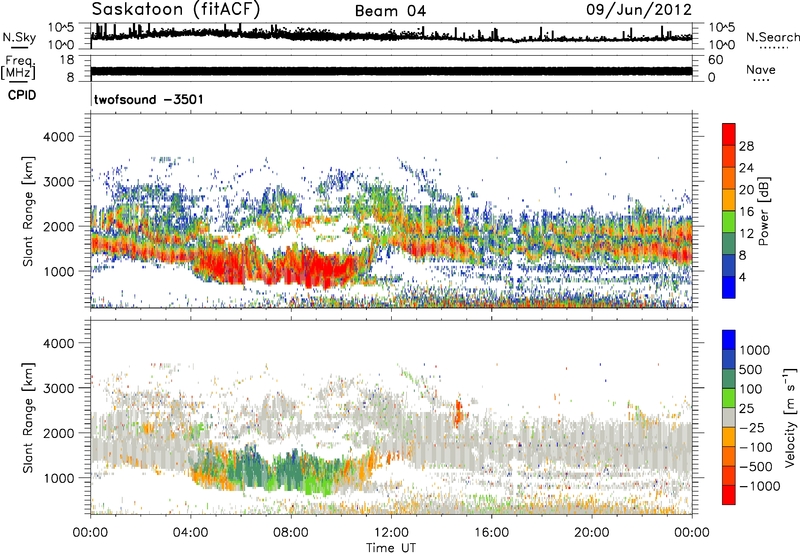
Task: Click the Power [dB] colorbar title
Action: 763,211
